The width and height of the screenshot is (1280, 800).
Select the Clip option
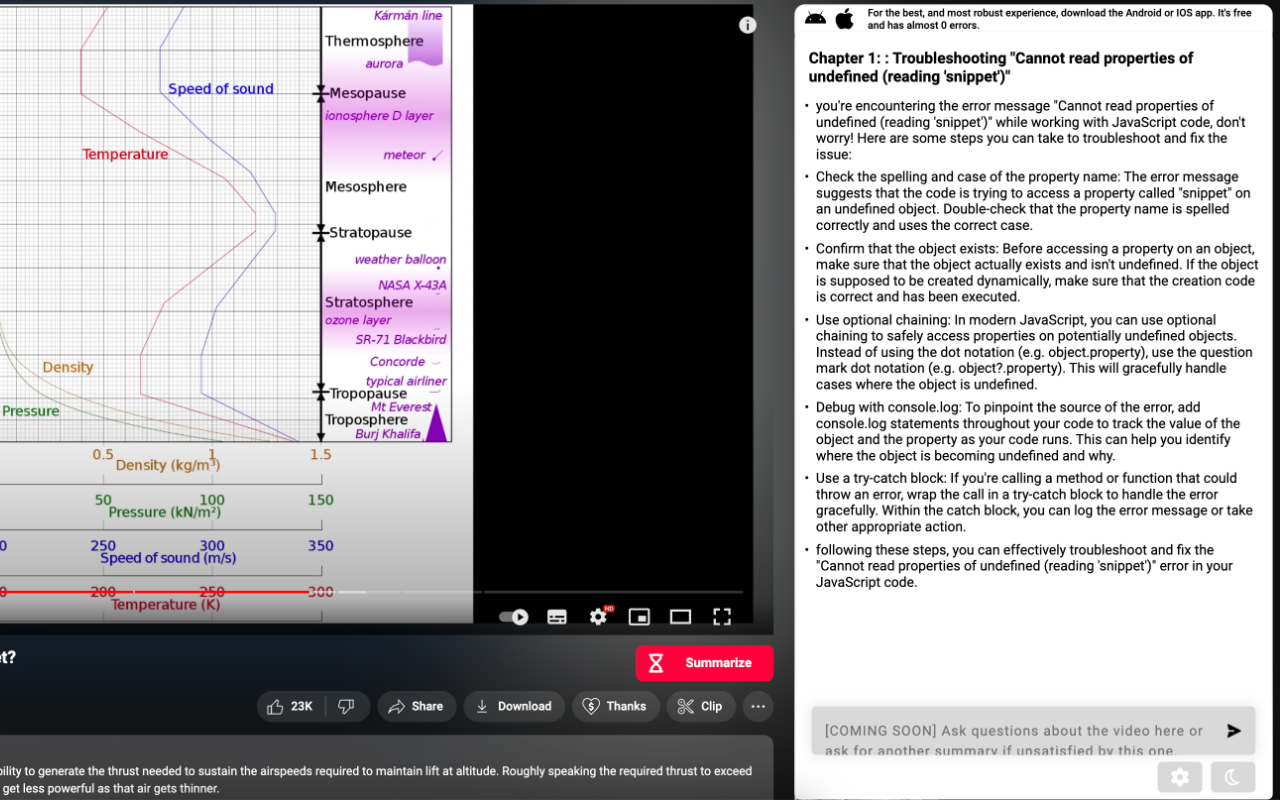point(701,706)
